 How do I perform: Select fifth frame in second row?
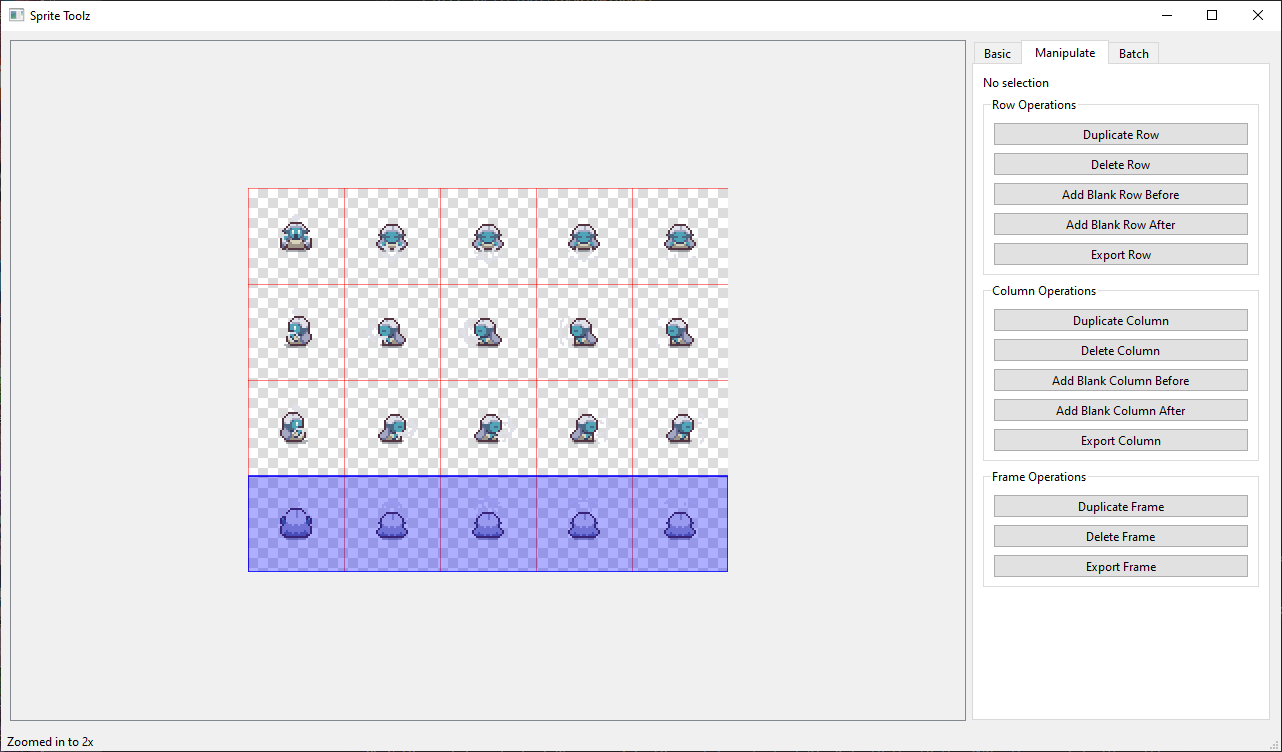pos(680,332)
